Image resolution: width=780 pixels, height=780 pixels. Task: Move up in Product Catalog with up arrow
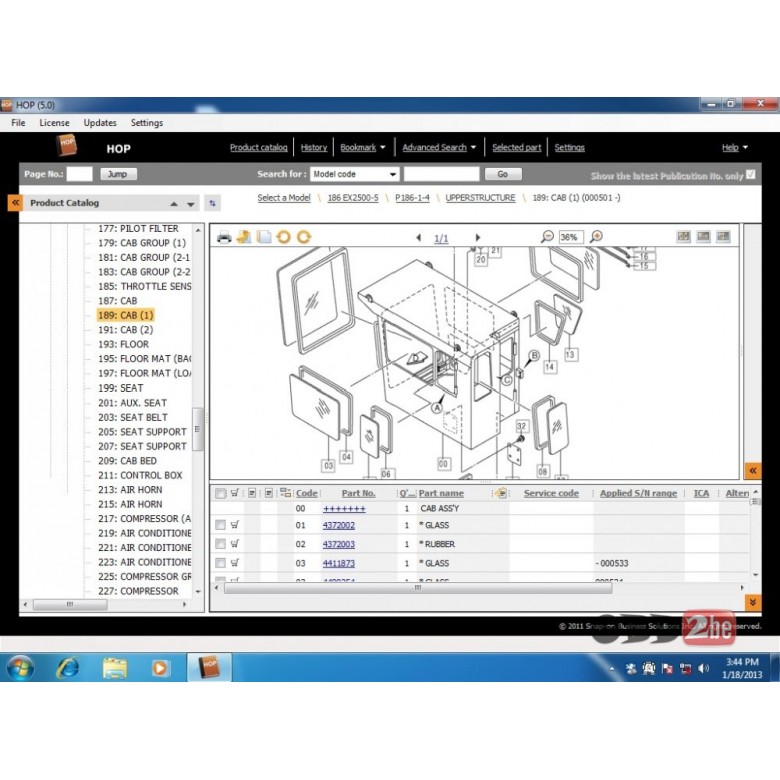(174, 204)
